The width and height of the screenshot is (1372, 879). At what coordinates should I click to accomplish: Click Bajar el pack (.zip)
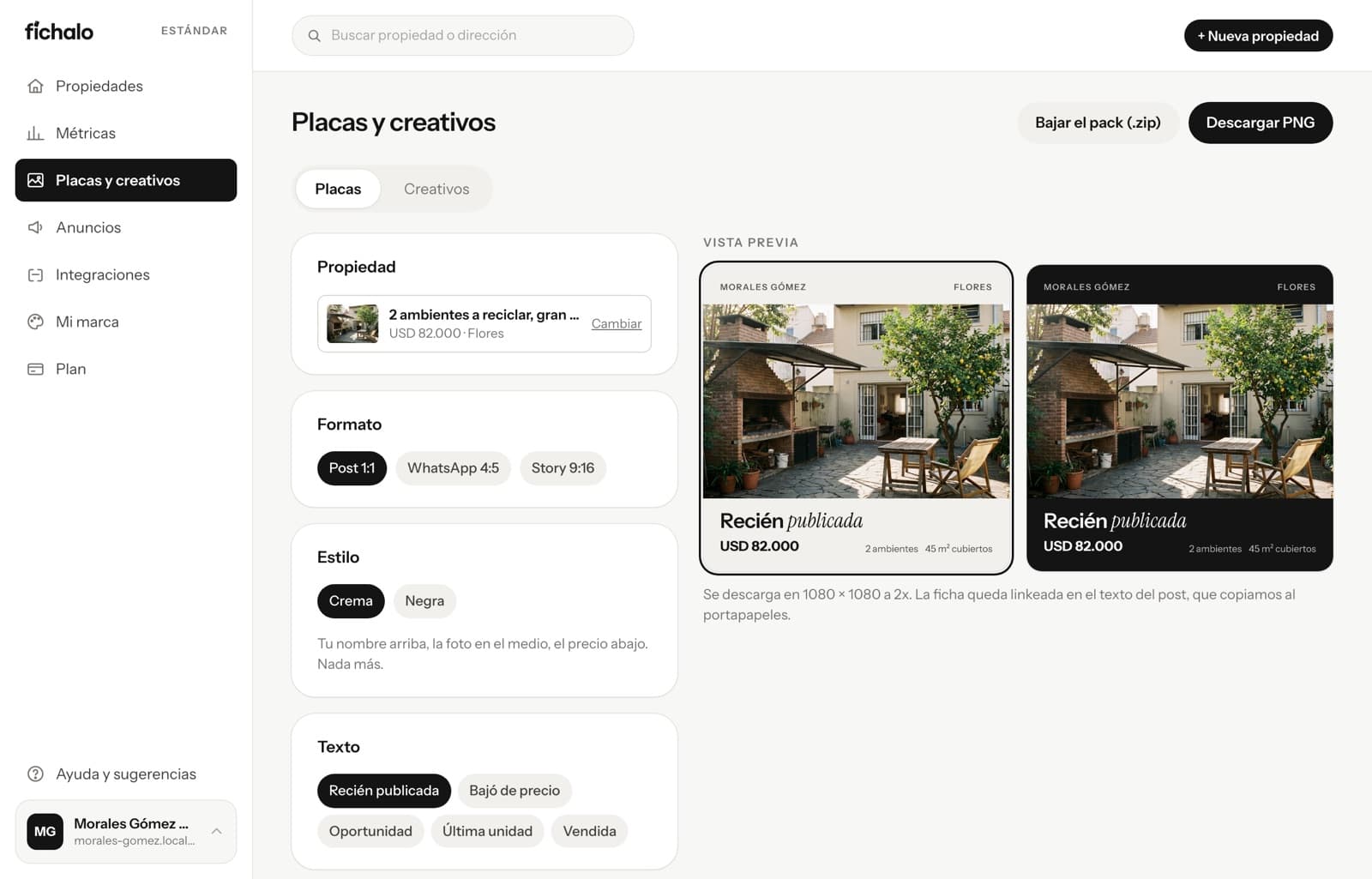[x=1098, y=123]
